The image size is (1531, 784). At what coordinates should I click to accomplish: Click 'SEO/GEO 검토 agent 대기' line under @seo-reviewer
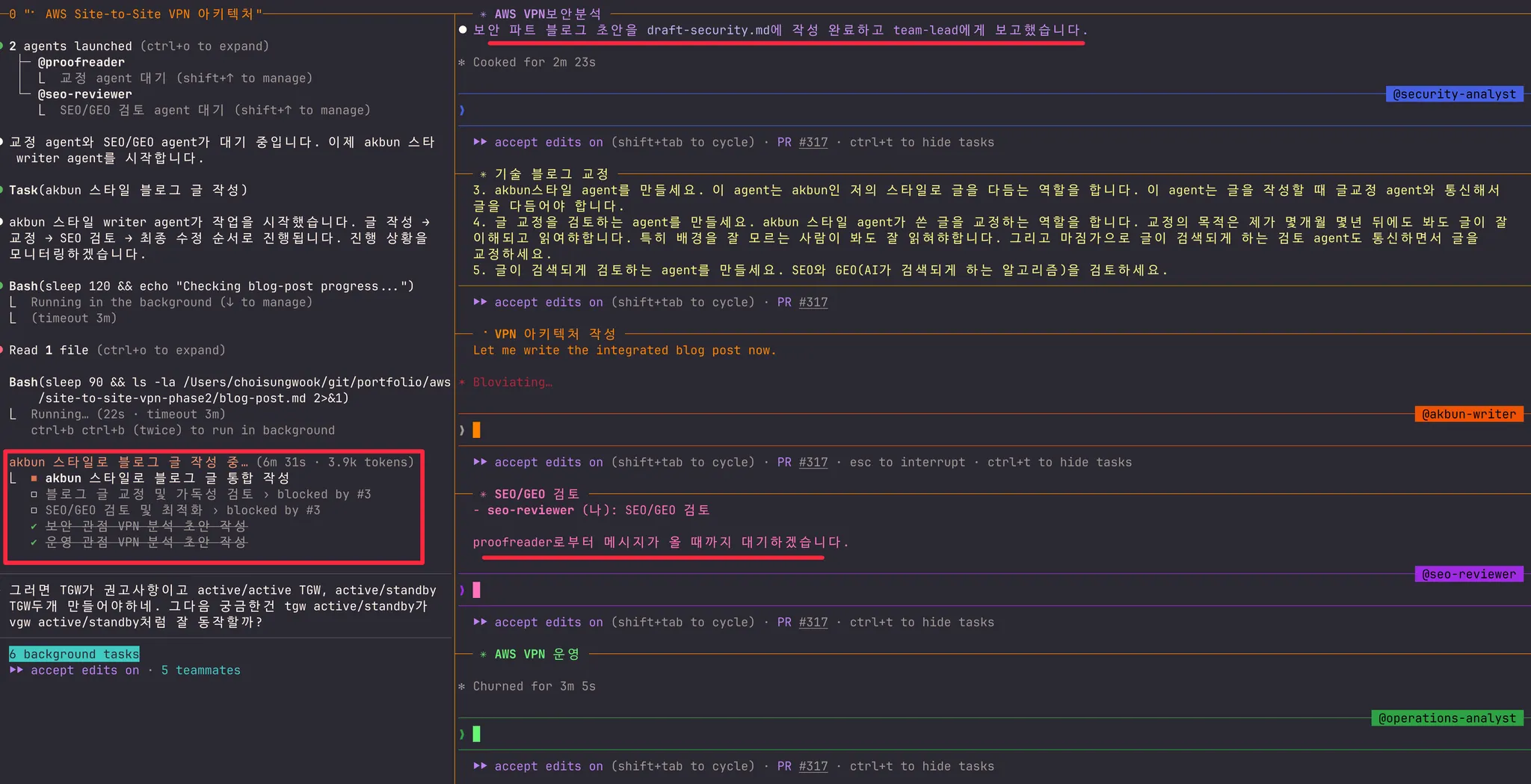click(x=215, y=111)
